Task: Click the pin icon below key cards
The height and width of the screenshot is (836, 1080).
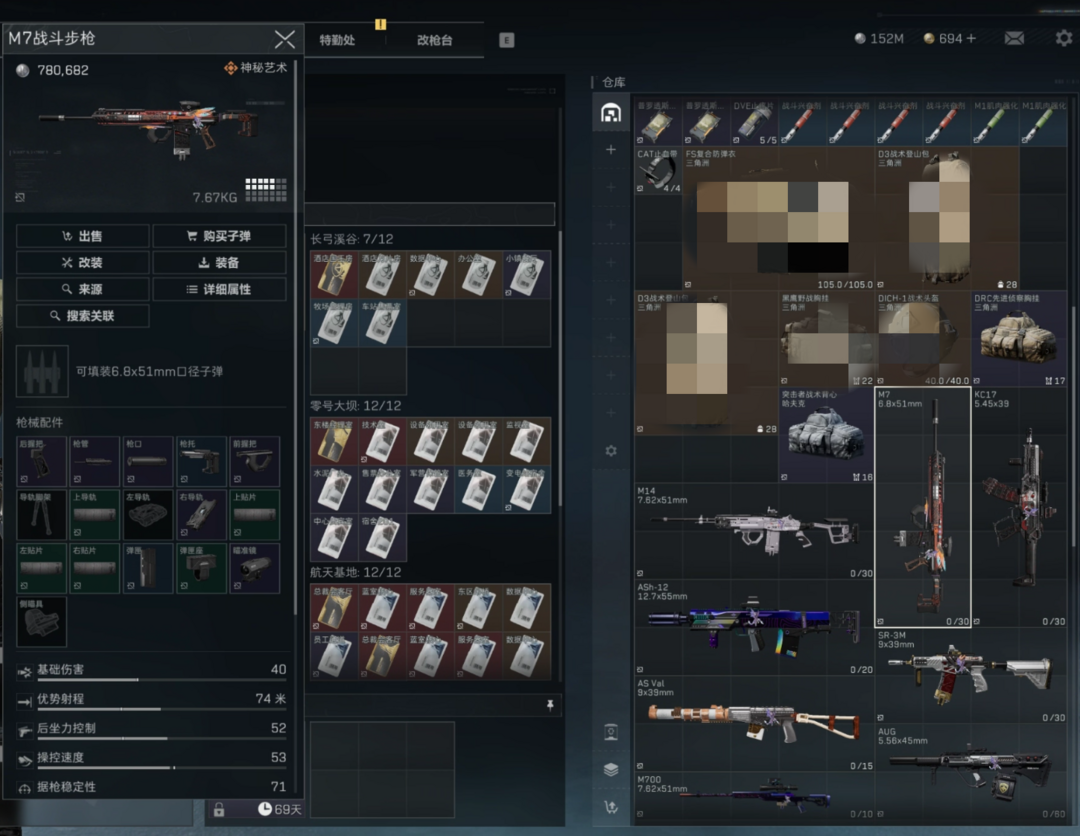Action: point(549,705)
